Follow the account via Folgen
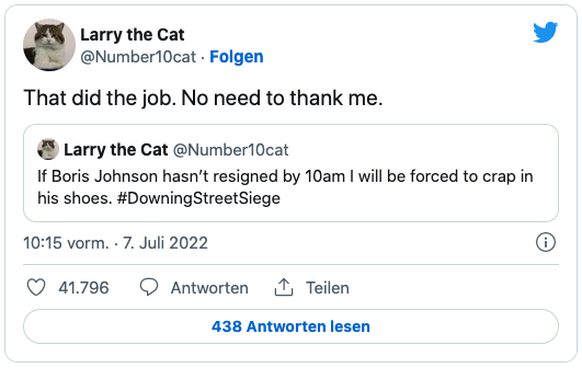The image size is (582, 368). tap(236, 57)
